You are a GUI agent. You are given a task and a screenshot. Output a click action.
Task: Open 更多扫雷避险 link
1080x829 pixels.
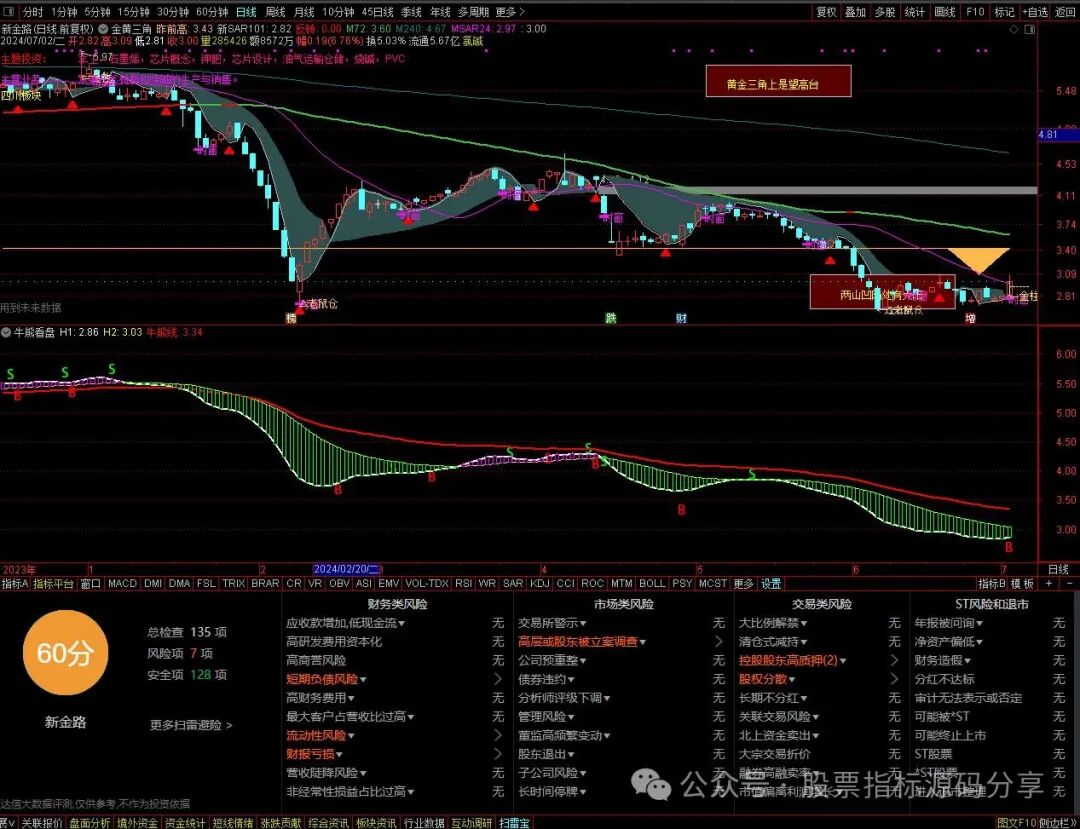[x=191, y=725]
